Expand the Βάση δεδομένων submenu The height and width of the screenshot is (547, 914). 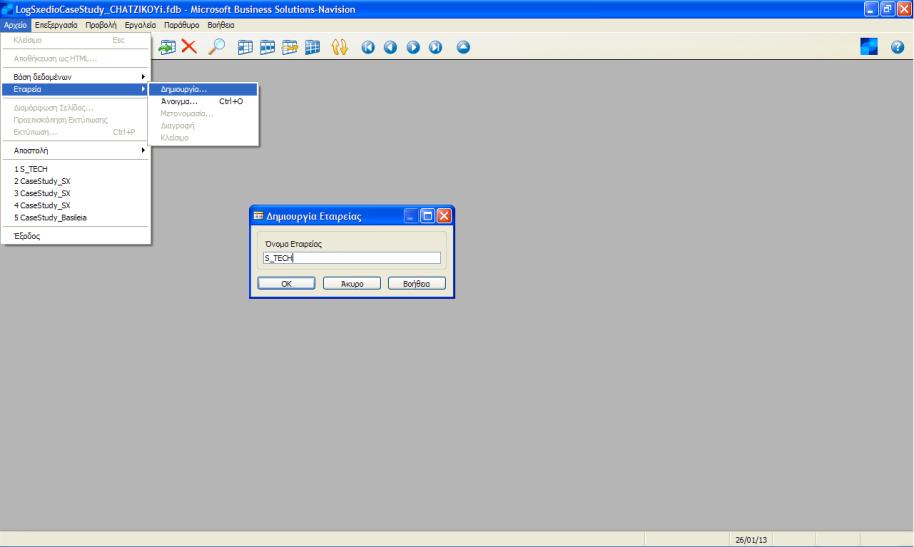coord(76,77)
